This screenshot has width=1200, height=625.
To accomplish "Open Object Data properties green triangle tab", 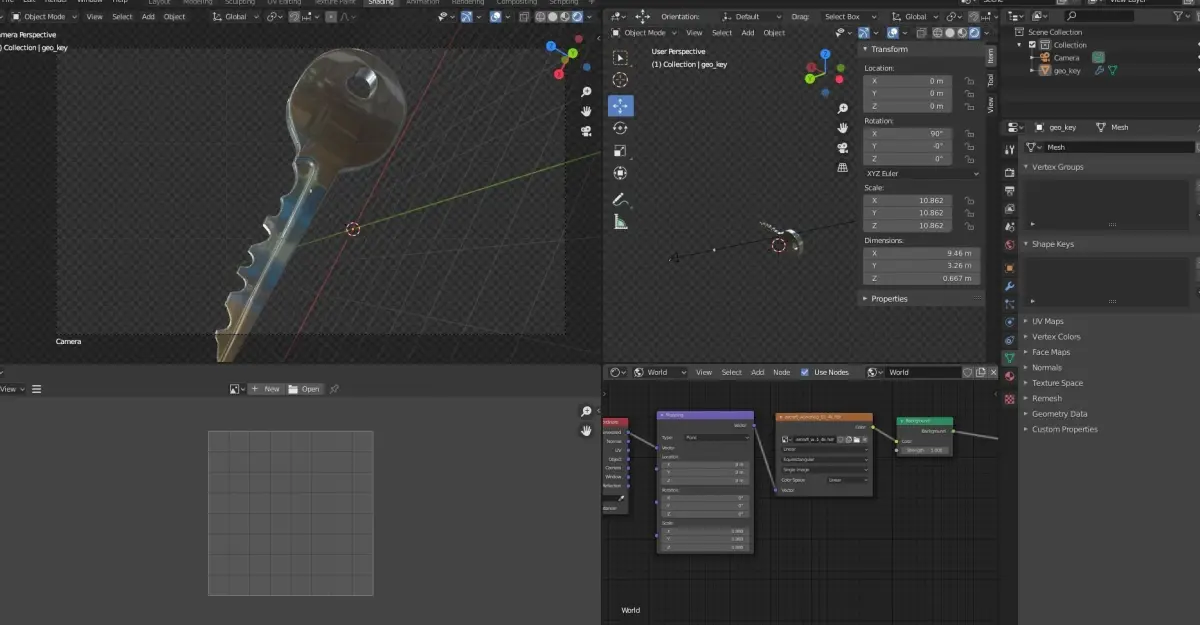I will tap(1009, 357).
